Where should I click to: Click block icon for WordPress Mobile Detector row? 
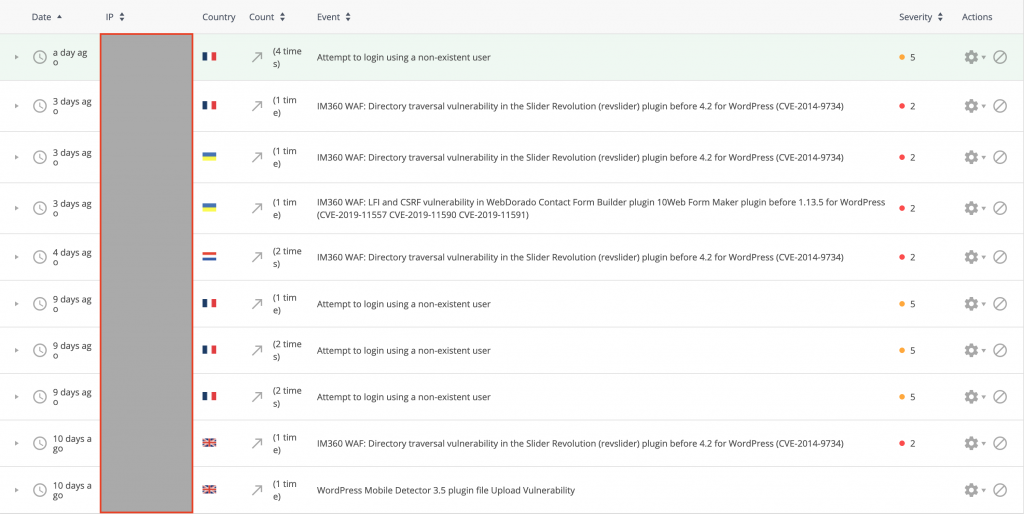pos(999,490)
